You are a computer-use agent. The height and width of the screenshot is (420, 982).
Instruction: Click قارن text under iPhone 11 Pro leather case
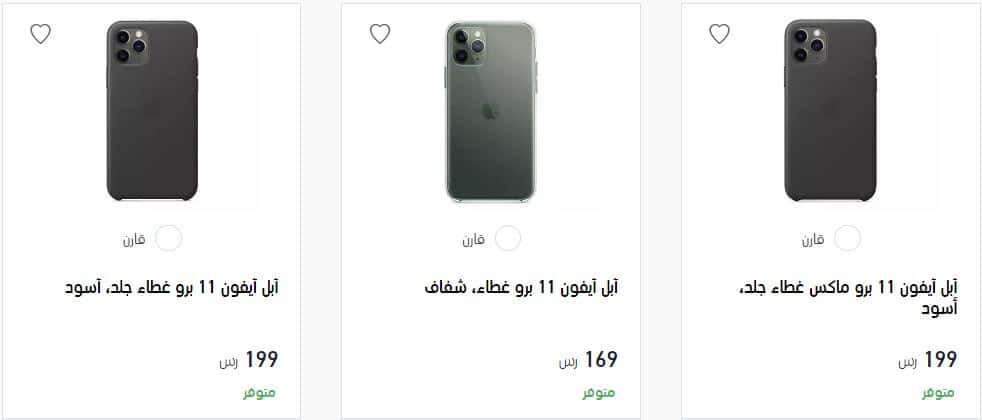(134, 240)
